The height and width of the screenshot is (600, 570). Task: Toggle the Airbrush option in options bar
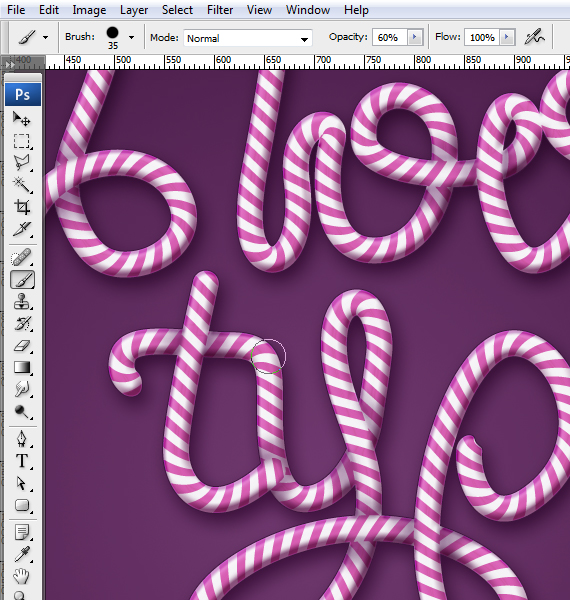534,37
